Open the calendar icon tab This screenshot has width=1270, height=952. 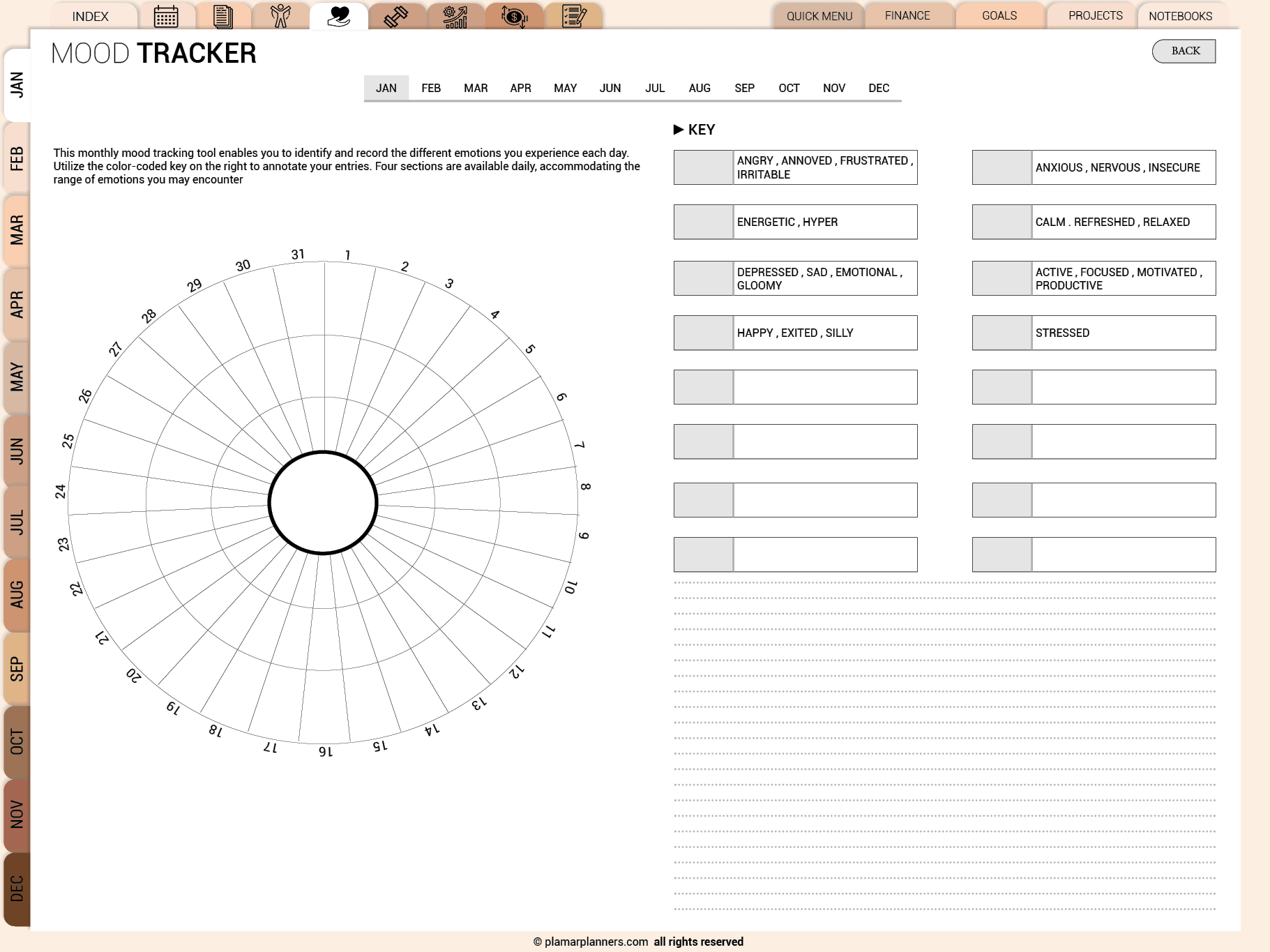pos(166,16)
